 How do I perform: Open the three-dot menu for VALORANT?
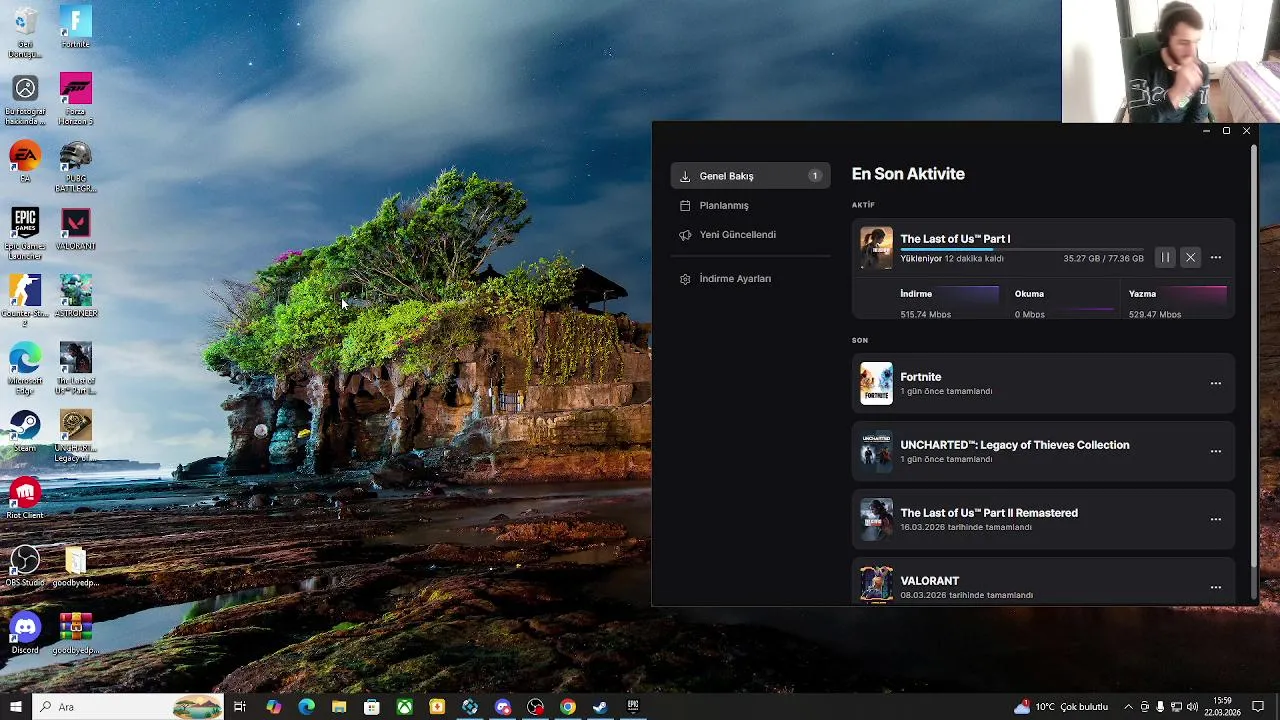pyautogui.click(x=1216, y=587)
